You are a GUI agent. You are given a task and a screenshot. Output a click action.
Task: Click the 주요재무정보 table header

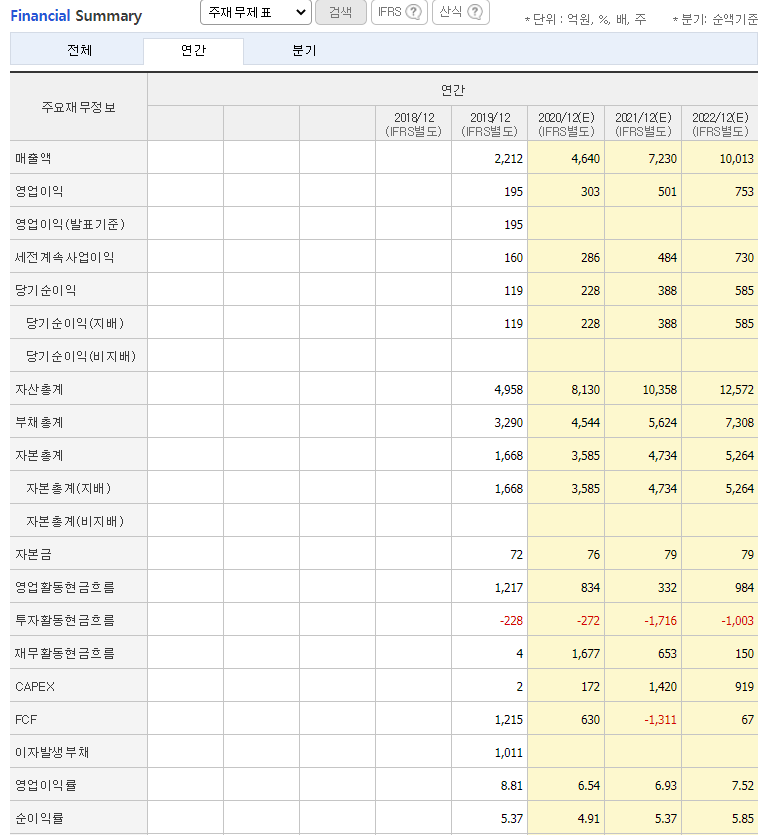pos(78,107)
